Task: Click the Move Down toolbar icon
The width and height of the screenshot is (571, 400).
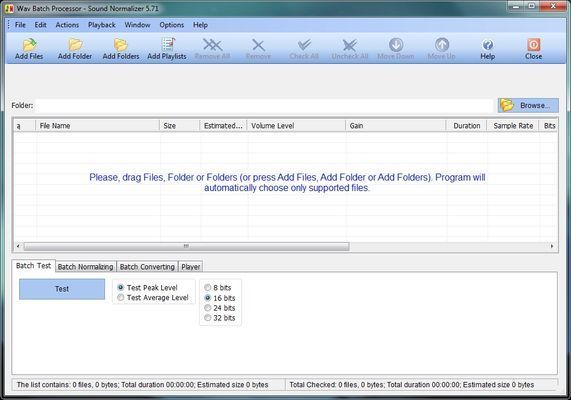Action: 396,49
